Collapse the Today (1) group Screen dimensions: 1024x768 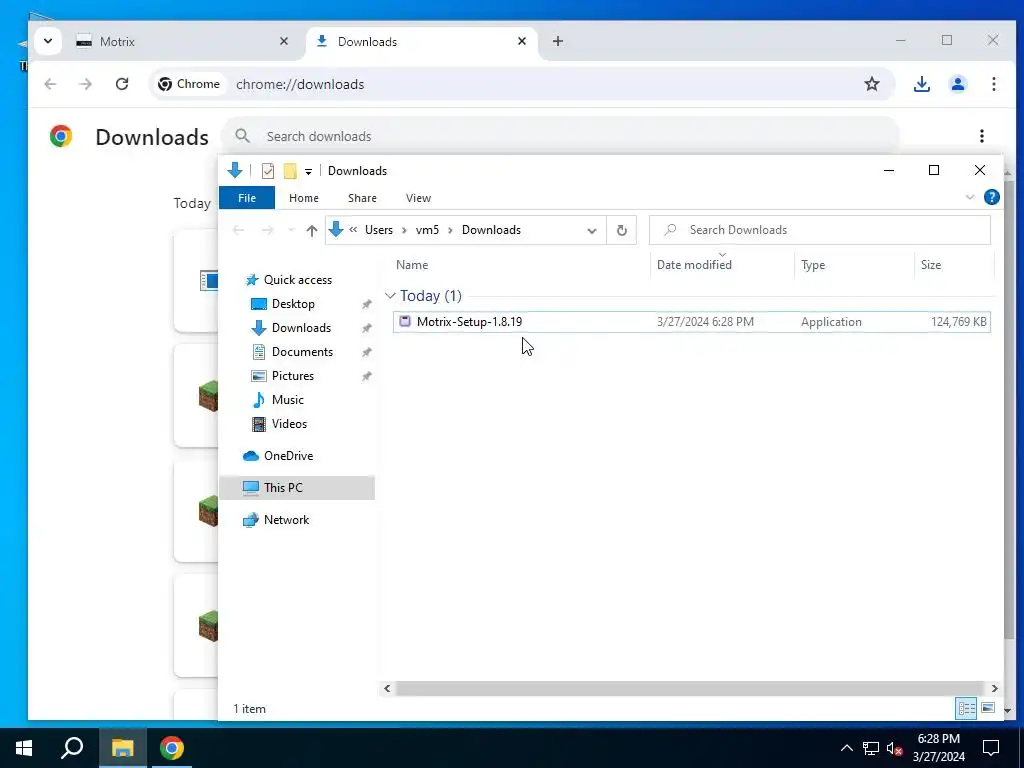391,296
